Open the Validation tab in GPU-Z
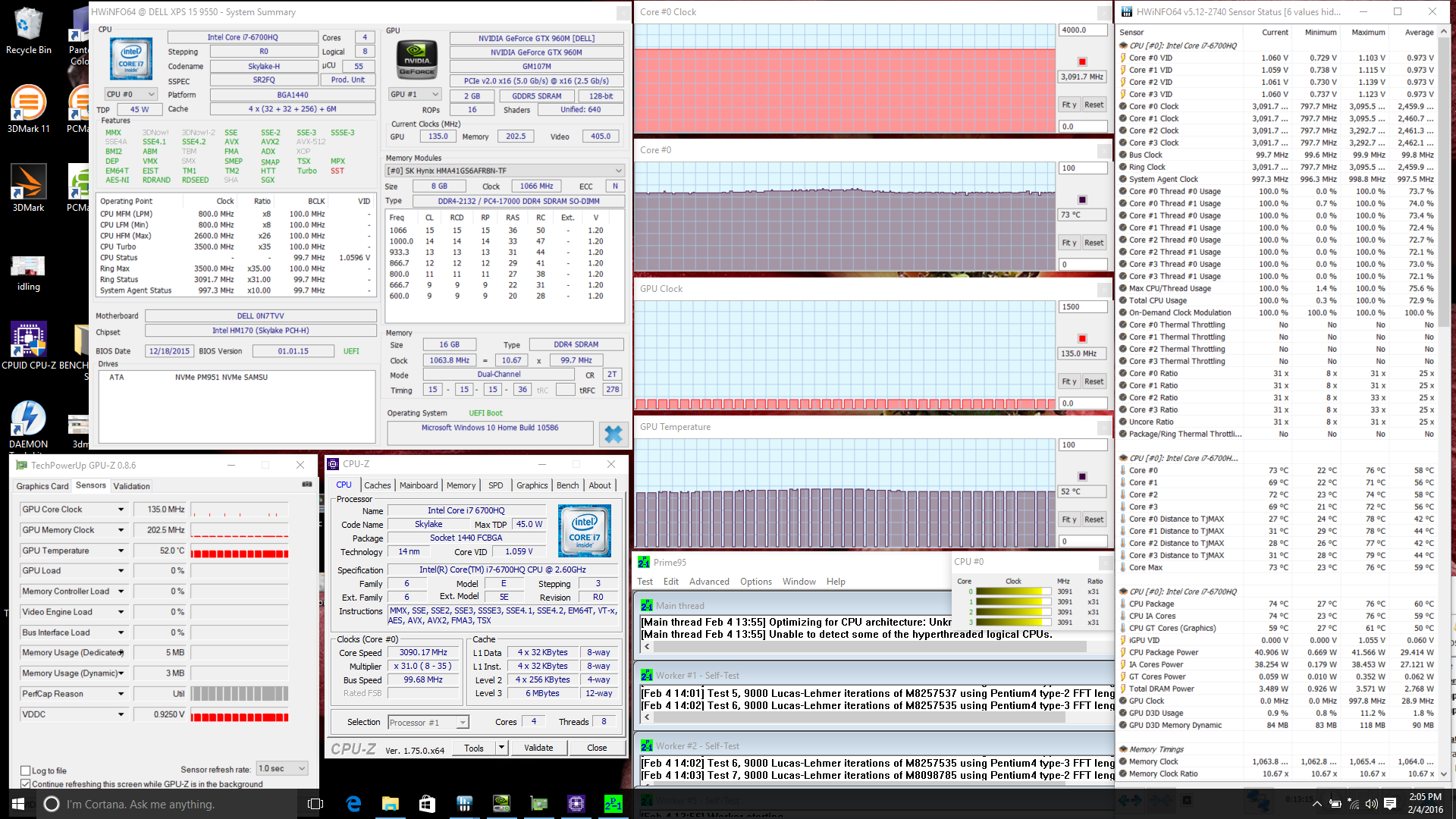 coord(132,486)
